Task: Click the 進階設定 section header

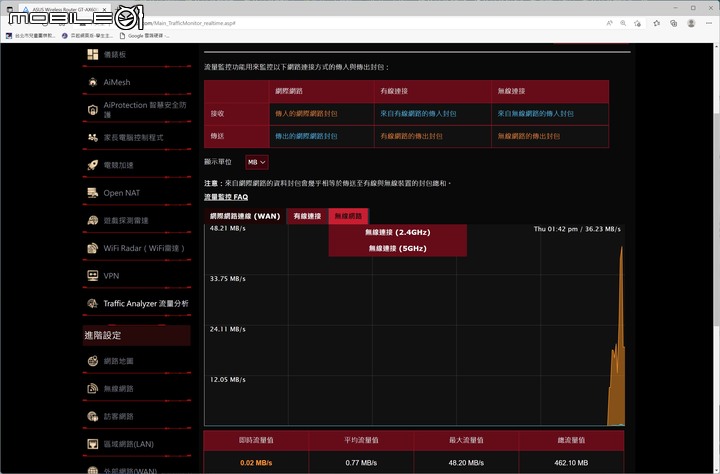Action: 136,335
